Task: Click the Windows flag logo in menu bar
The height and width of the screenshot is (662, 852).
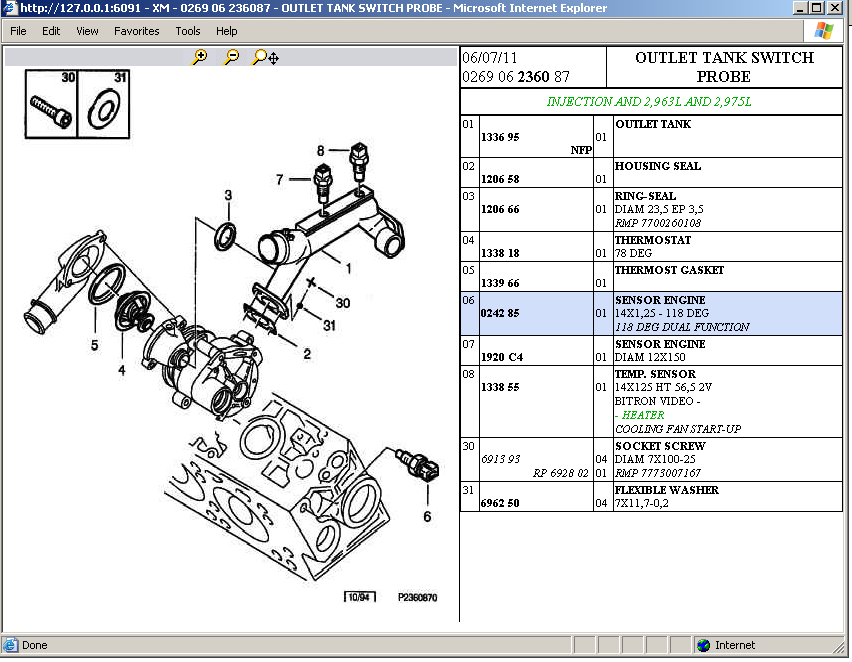Action: pyautogui.click(x=824, y=31)
